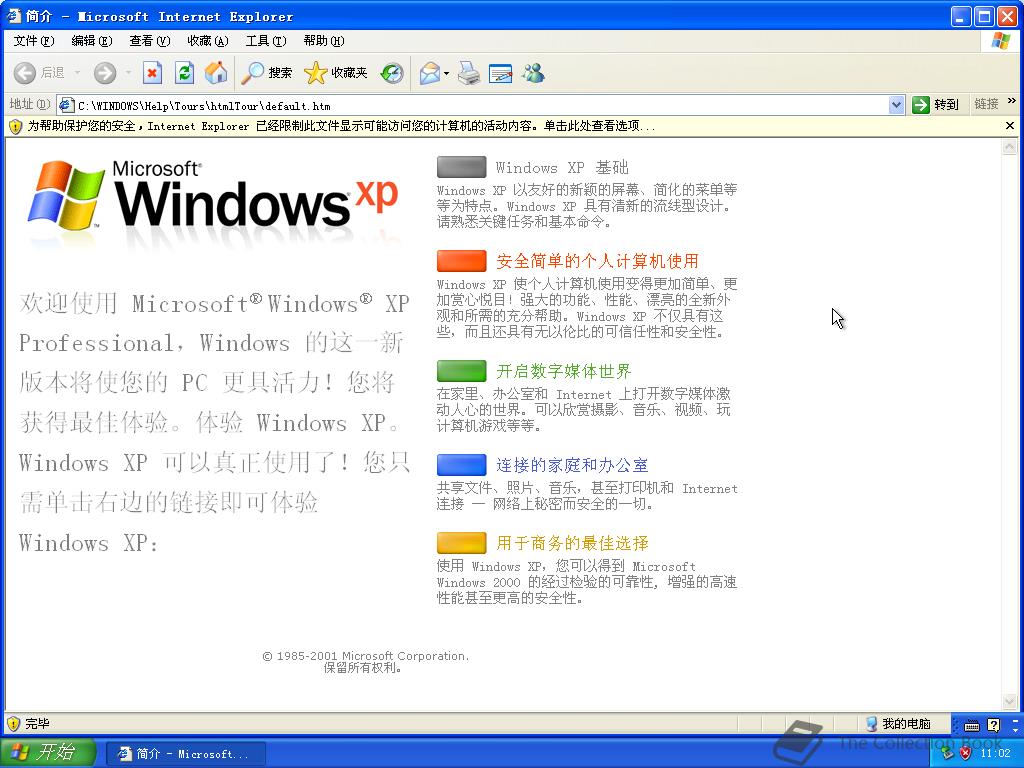1024x768 pixels.
Task: Close the yellow information bar
Action: coord(1010,125)
